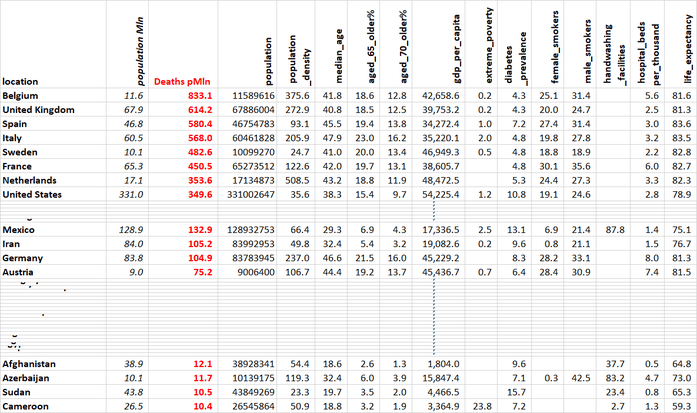Click Sweden's deaths value 482.6

click(x=200, y=152)
